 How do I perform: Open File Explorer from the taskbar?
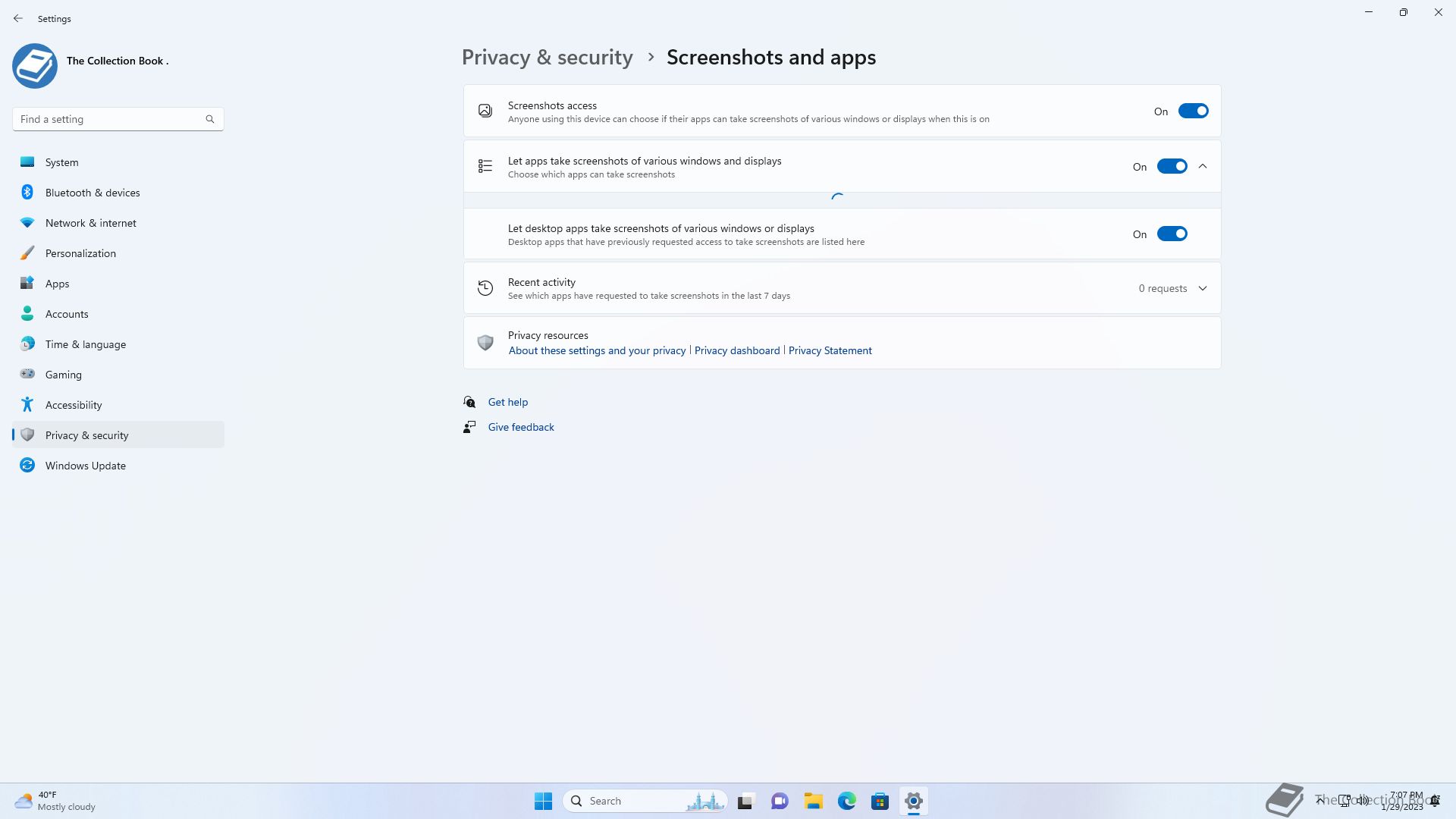click(x=814, y=801)
